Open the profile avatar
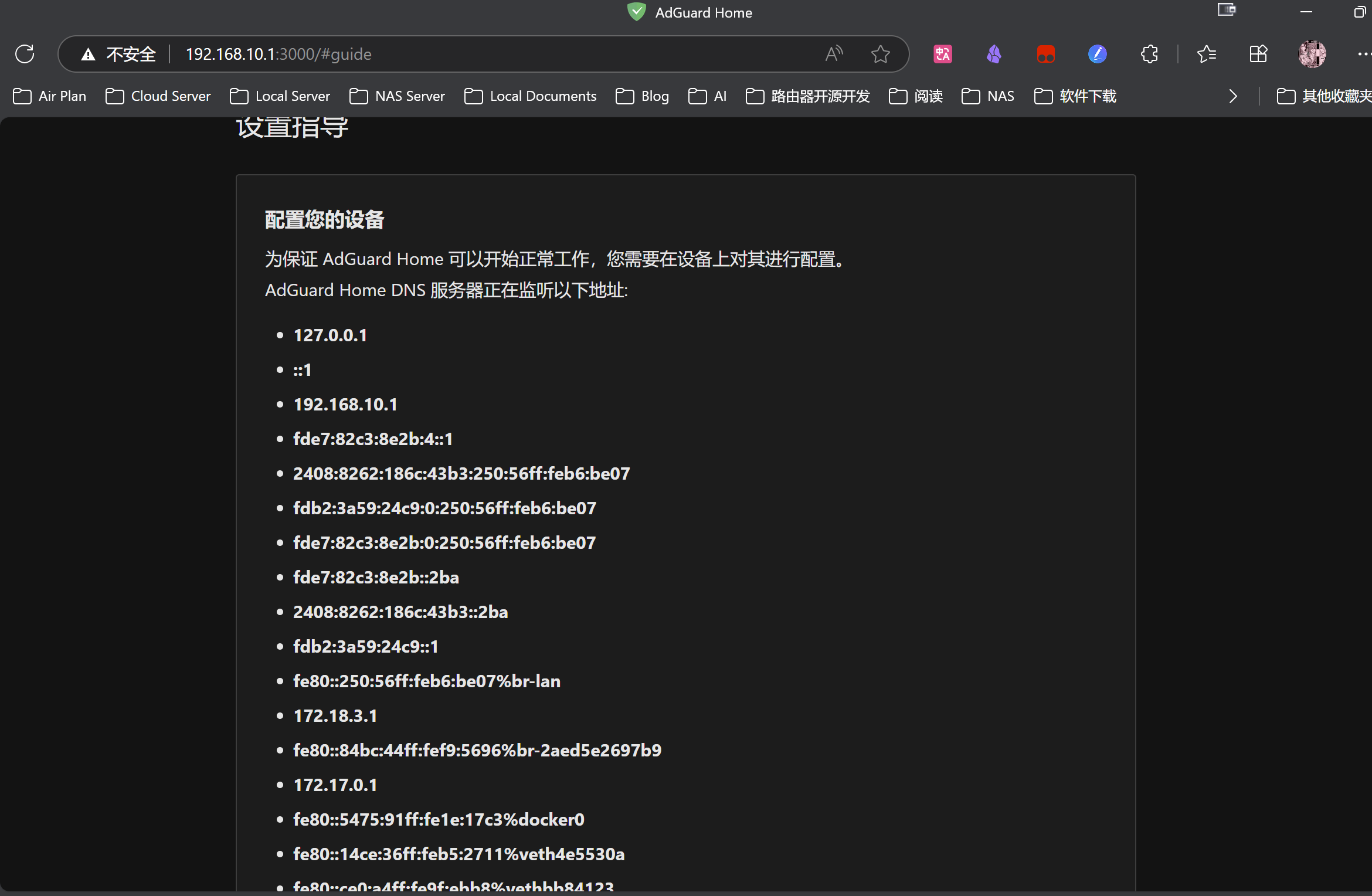This screenshot has height=896, width=1372. (x=1312, y=54)
